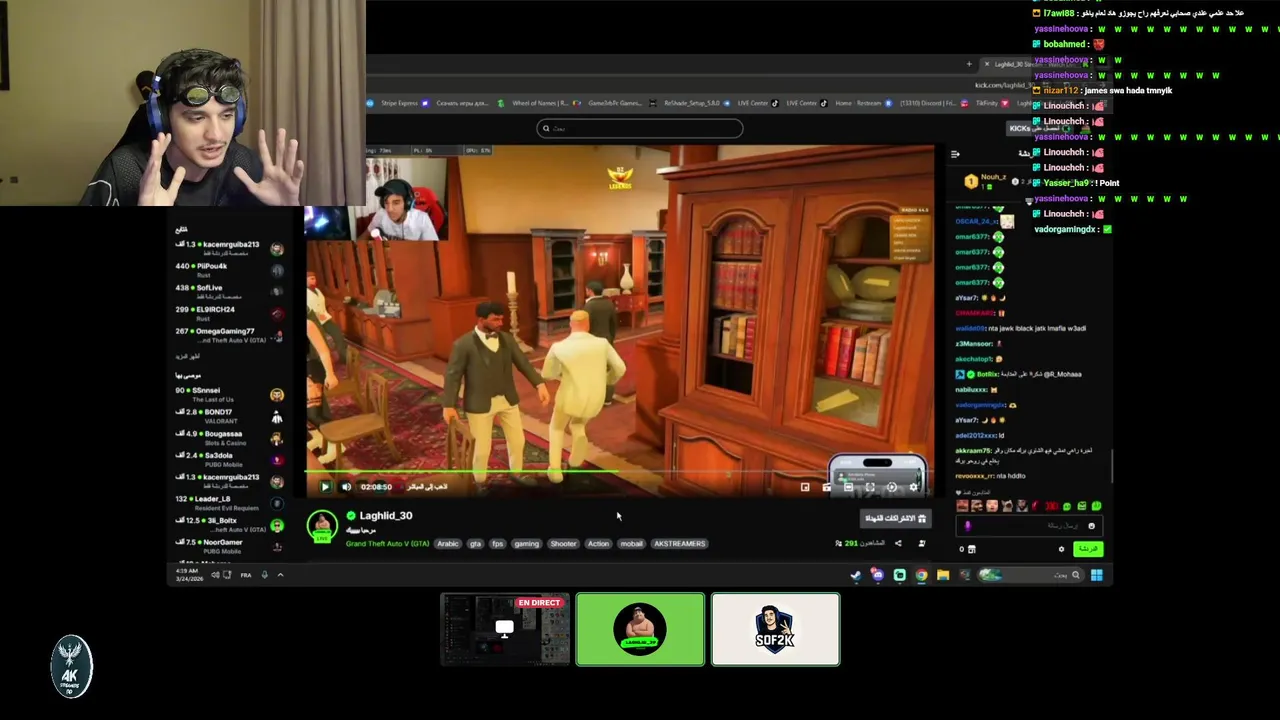1280x720 pixels.
Task: Select the EN DIRECT scene thumbnail
Action: tap(505, 629)
